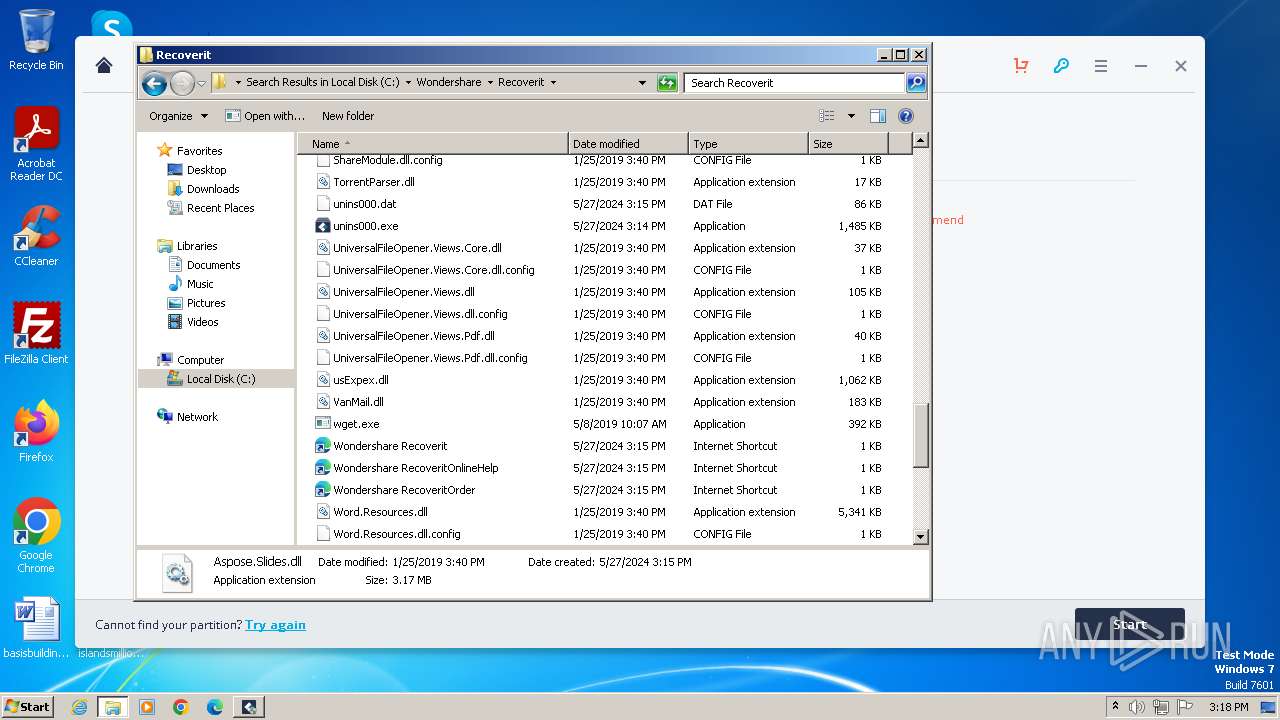Image resolution: width=1280 pixels, height=720 pixels.
Task: Sort by Date modified column
Action: (628, 144)
